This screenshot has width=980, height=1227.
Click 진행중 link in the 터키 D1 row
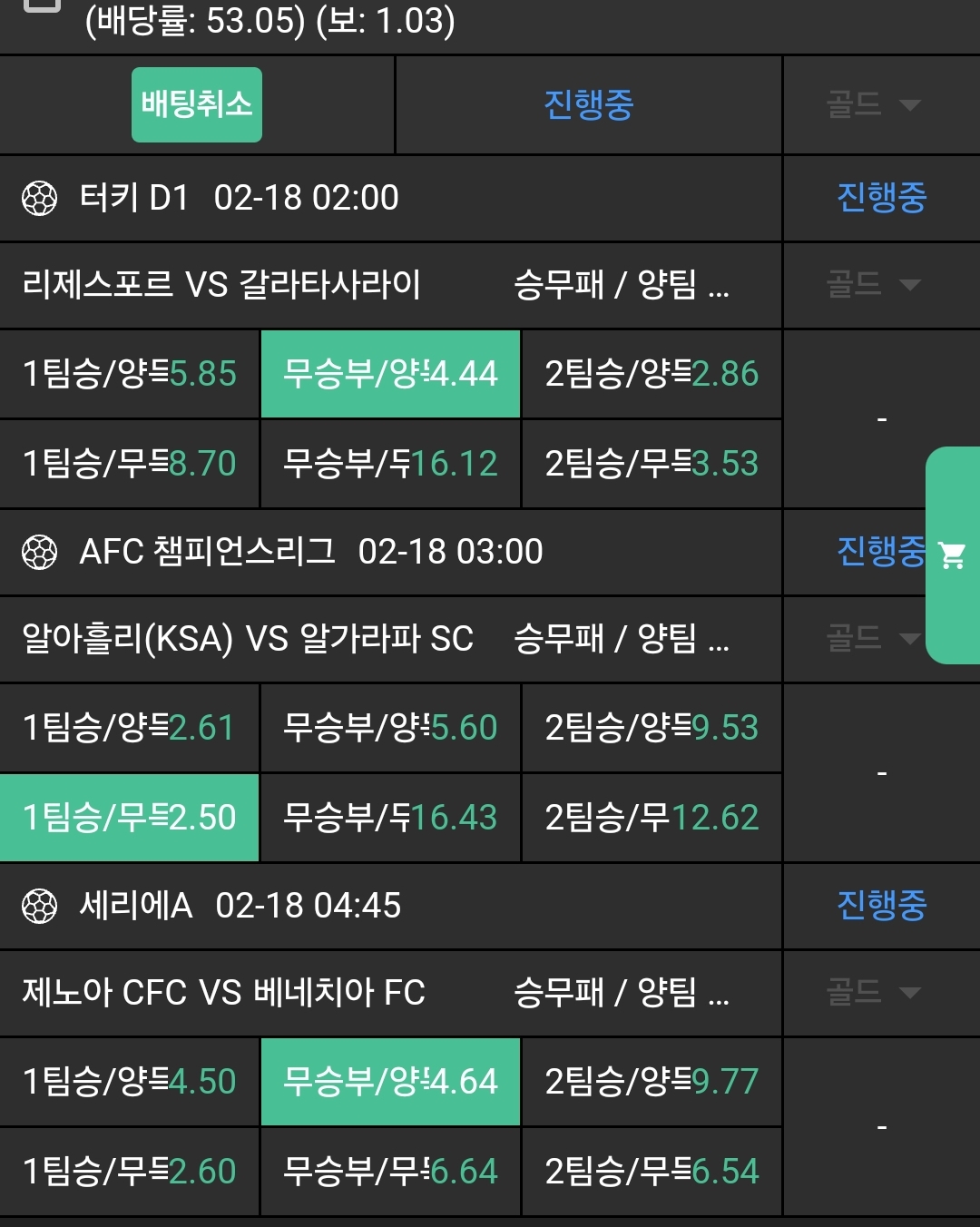[x=881, y=198]
